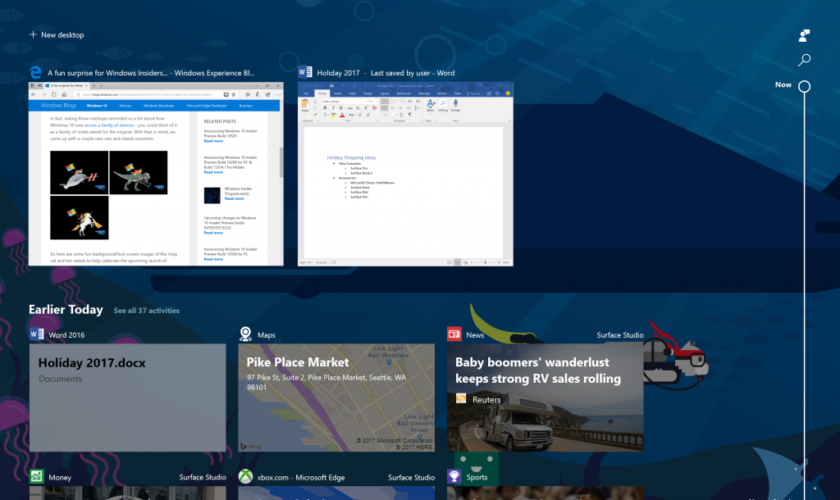
Task: Click the Edge icon above browser window
Action: pyautogui.click(x=36, y=73)
